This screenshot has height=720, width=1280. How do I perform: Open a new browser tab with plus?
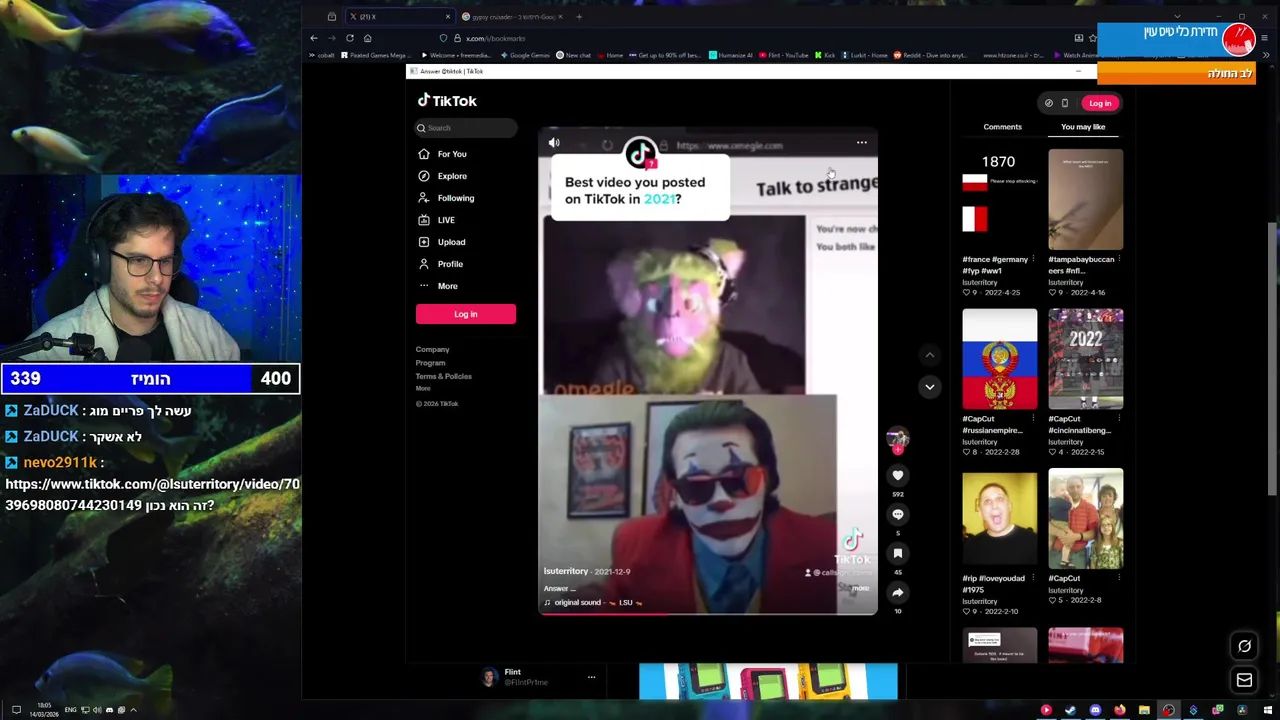[x=579, y=17]
